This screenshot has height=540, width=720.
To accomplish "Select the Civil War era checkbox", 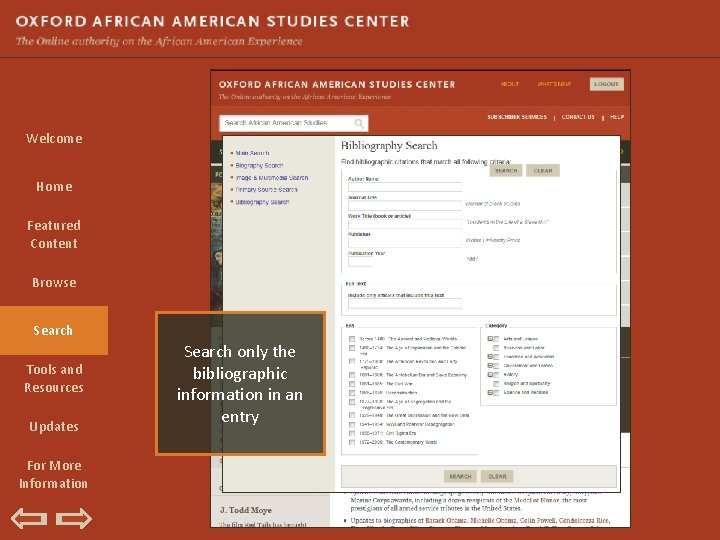I will [x=352, y=384].
